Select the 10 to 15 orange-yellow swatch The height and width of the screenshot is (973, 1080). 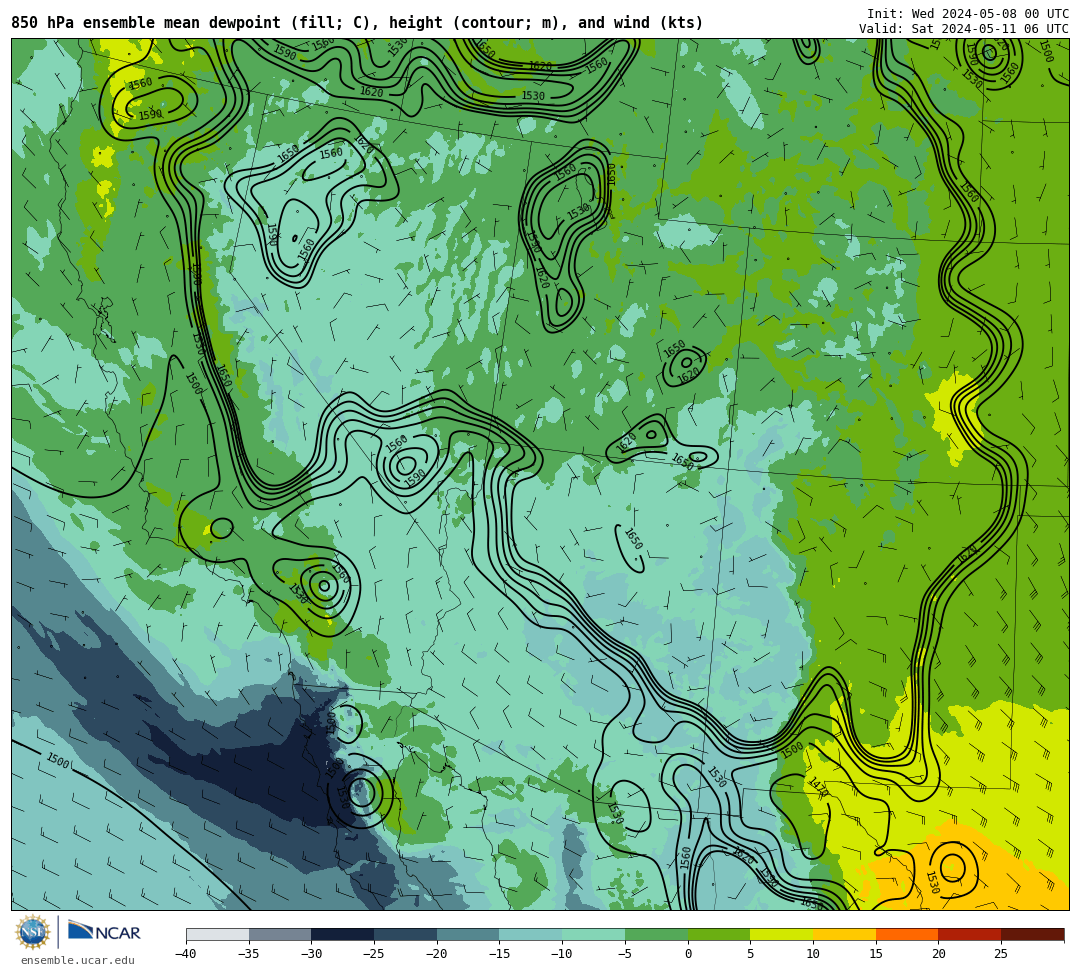click(844, 934)
